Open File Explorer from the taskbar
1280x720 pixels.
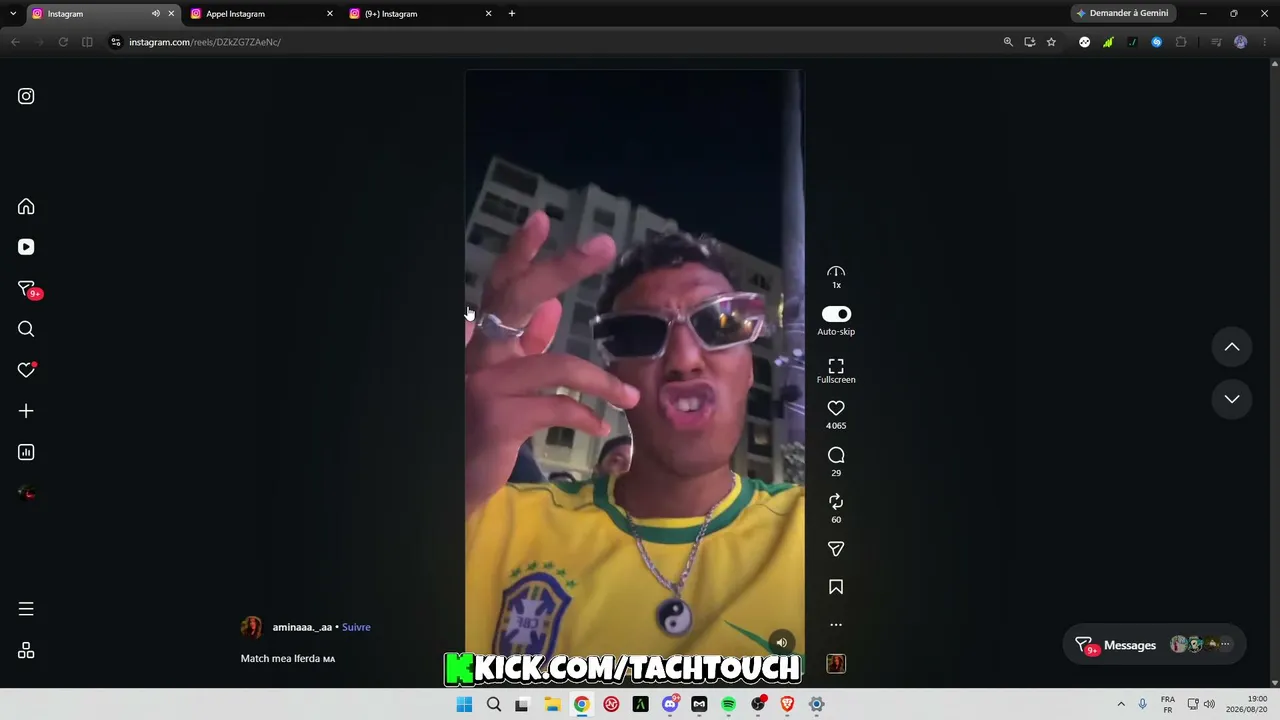552,704
